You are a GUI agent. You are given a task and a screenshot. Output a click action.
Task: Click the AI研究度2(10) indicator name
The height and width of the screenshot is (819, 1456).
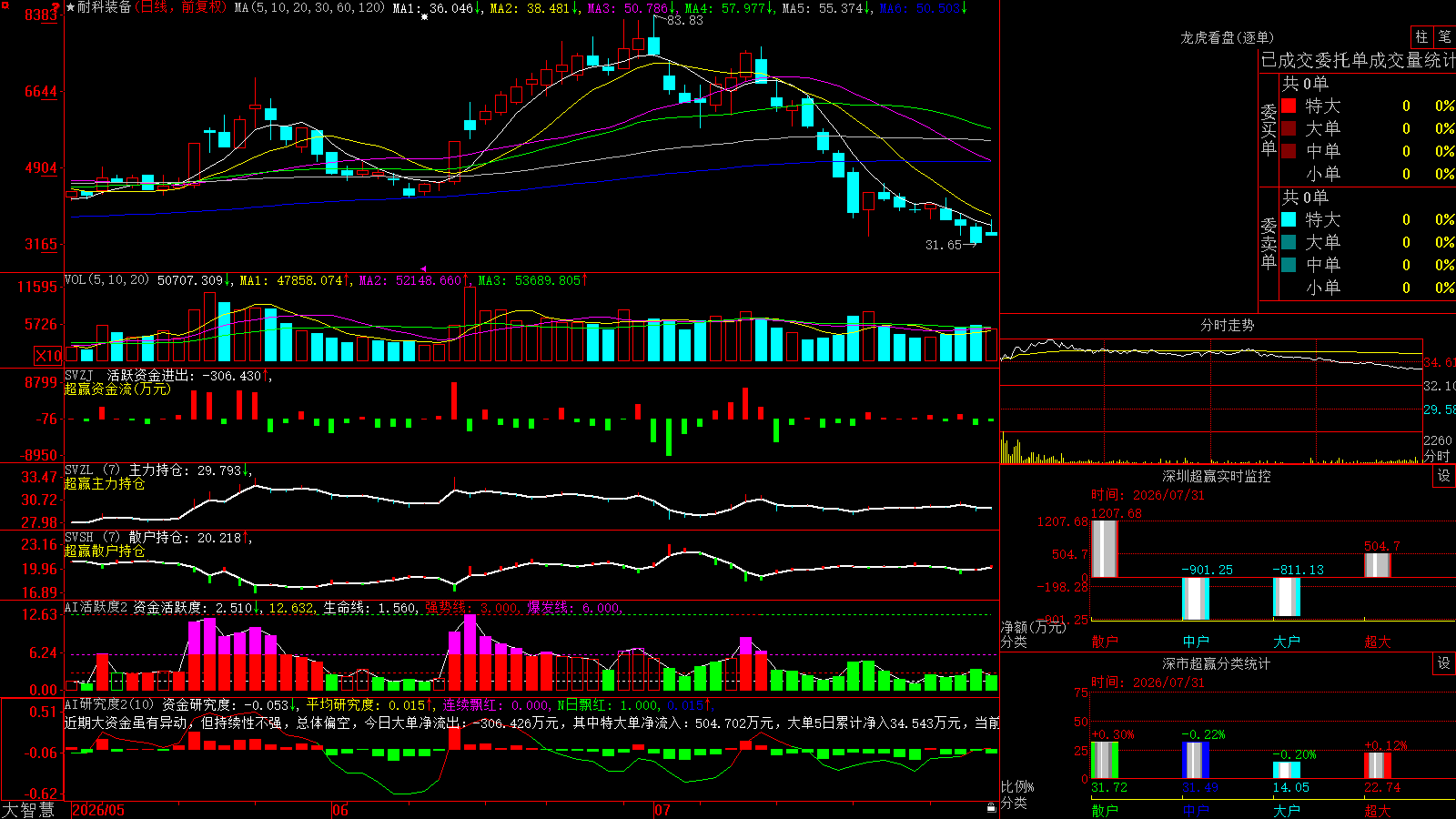[x=109, y=705]
